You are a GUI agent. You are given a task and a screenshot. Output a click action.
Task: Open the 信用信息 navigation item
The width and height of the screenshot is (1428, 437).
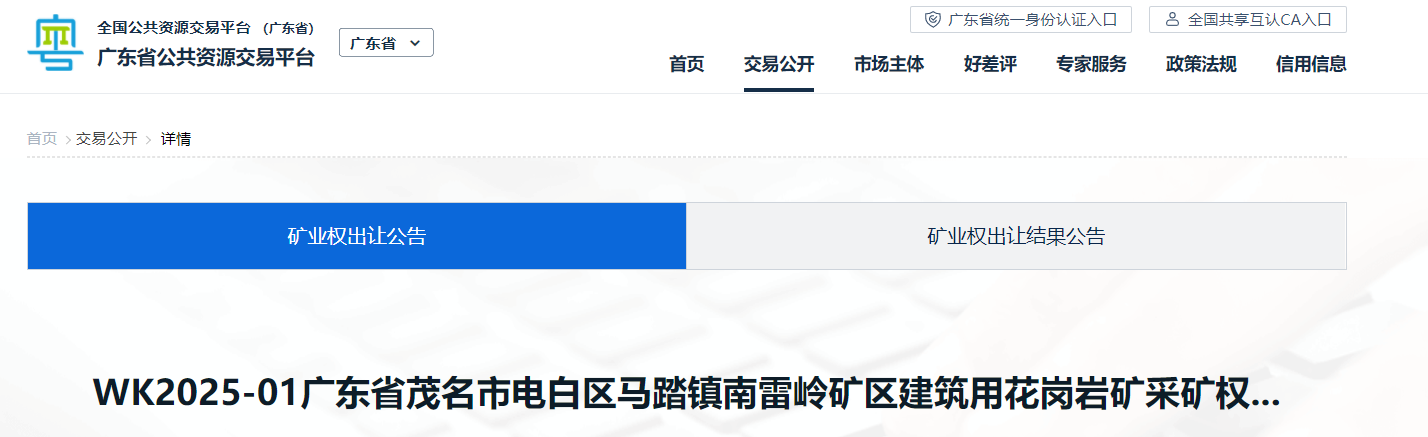coord(1311,64)
